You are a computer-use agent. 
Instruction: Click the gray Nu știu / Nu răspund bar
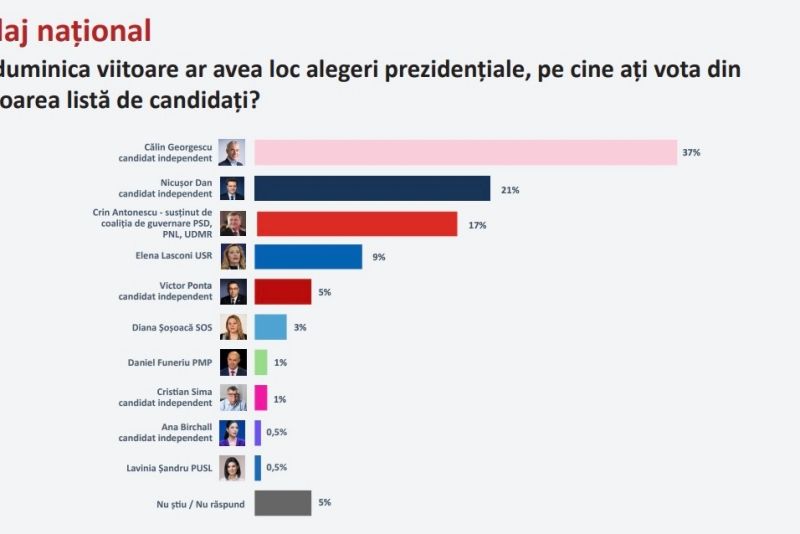(x=282, y=502)
